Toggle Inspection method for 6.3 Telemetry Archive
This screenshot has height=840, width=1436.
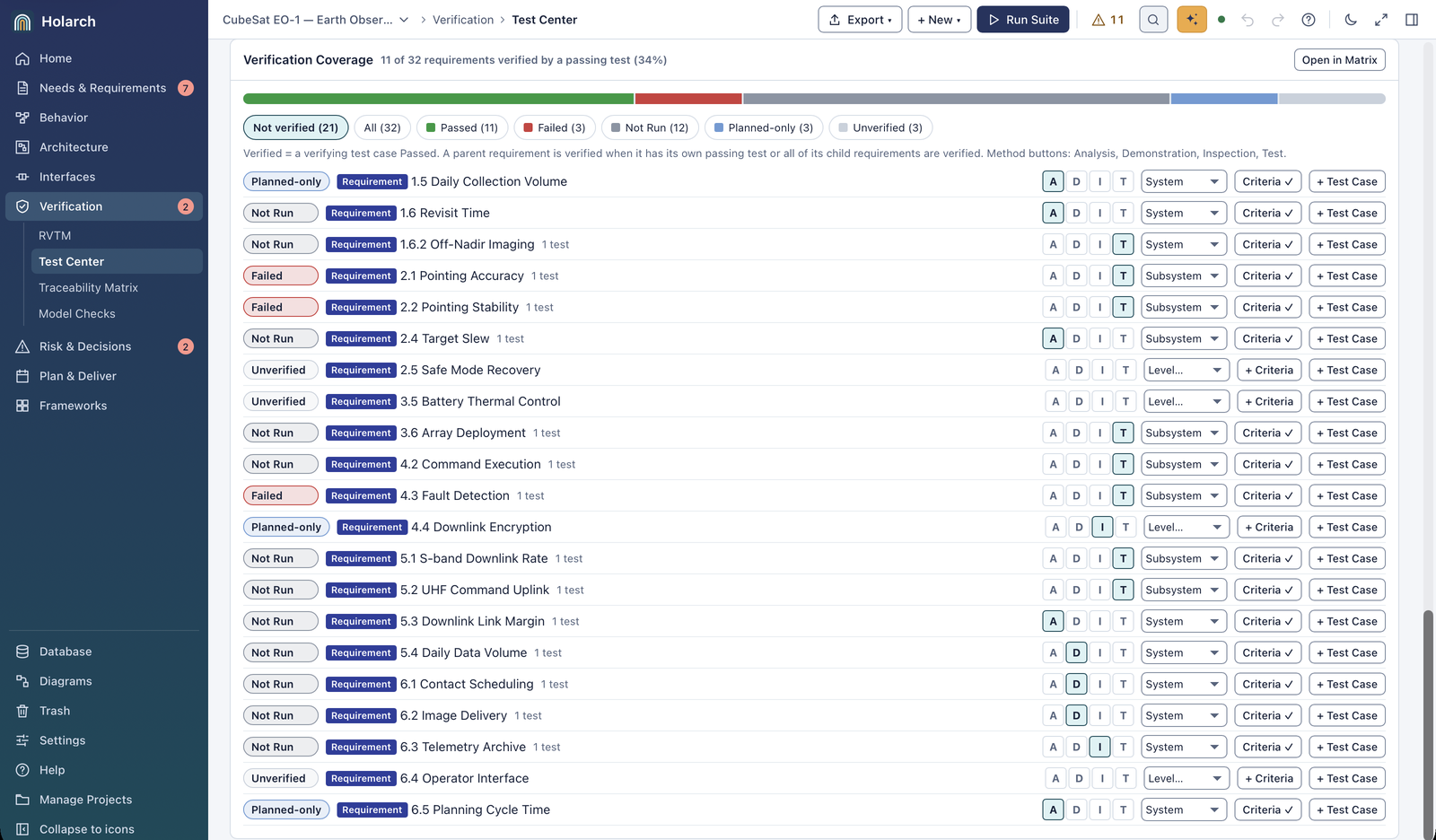click(x=1099, y=747)
